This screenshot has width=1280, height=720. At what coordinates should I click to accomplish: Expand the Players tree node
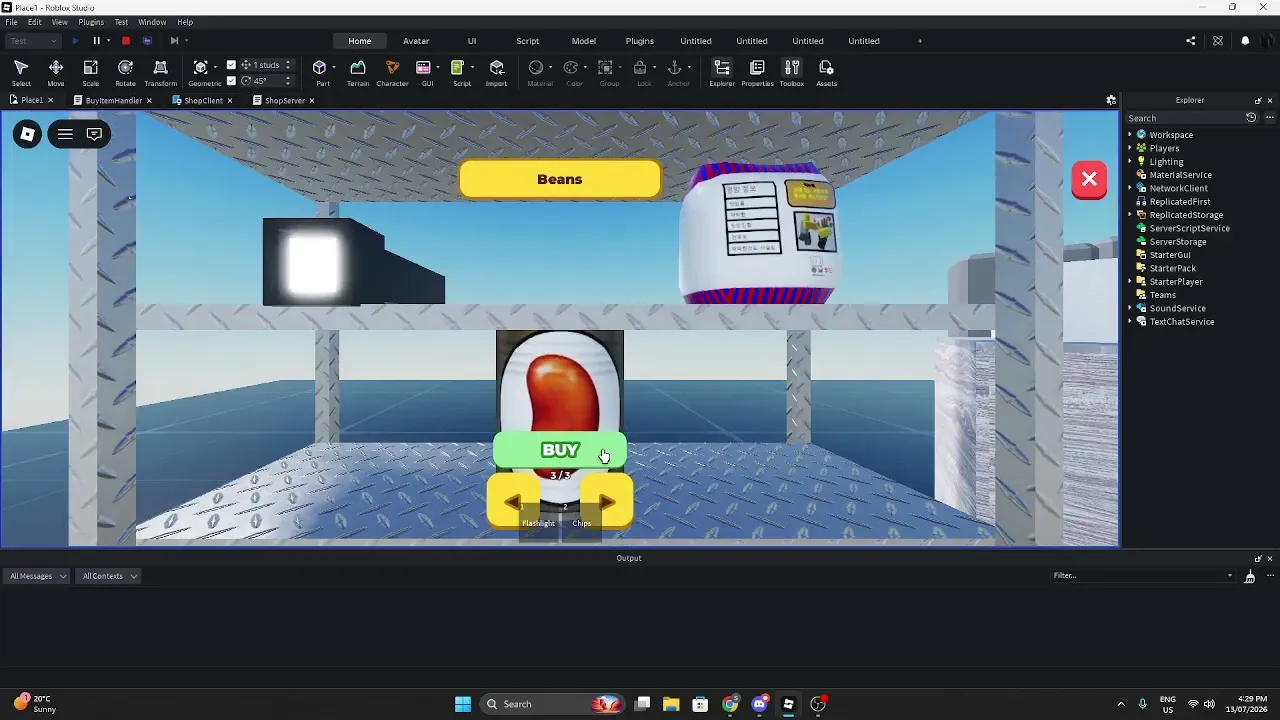tap(1130, 148)
